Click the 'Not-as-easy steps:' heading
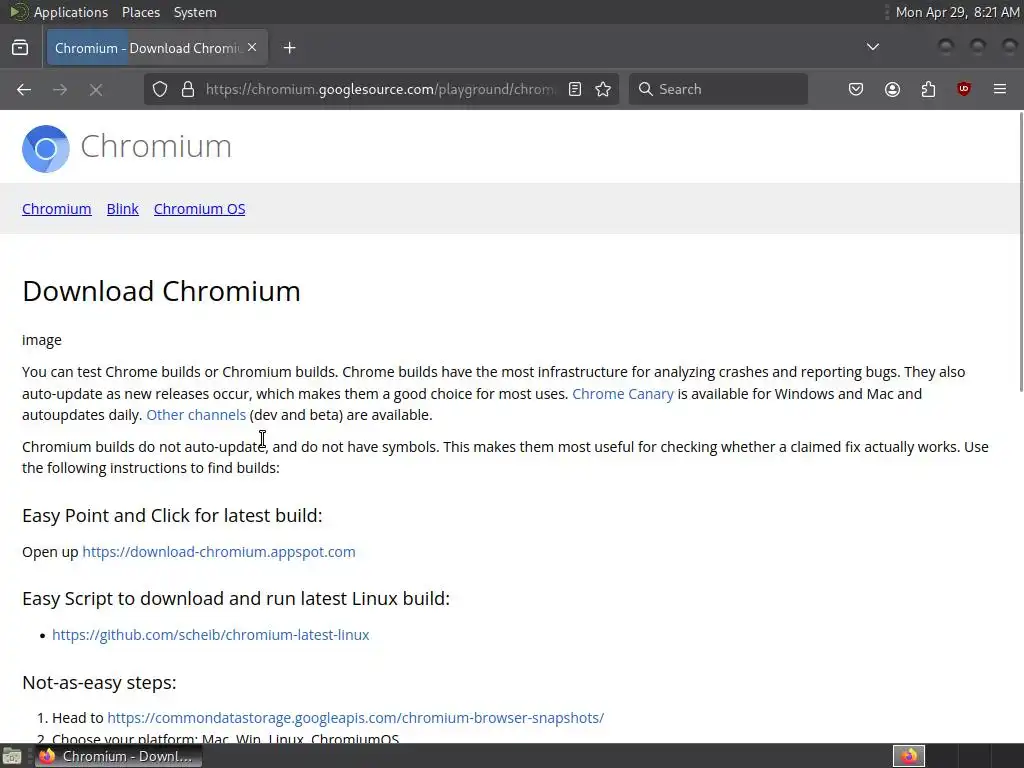Viewport: 1024px width, 768px height. (99, 682)
